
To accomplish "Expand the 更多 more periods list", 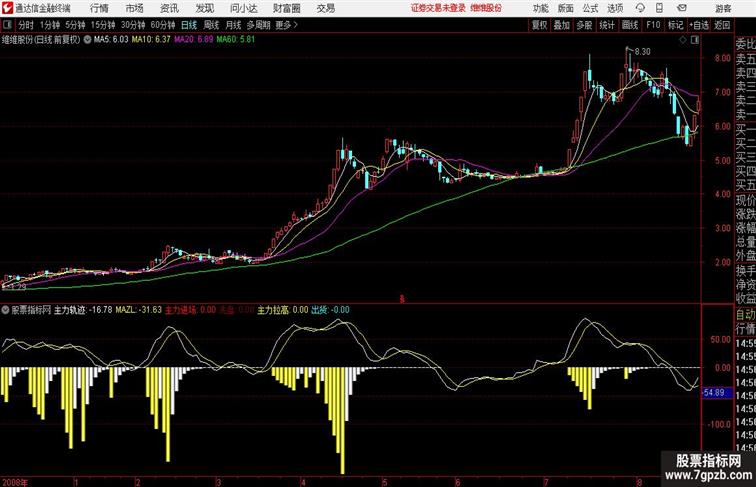I will (286, 25).
